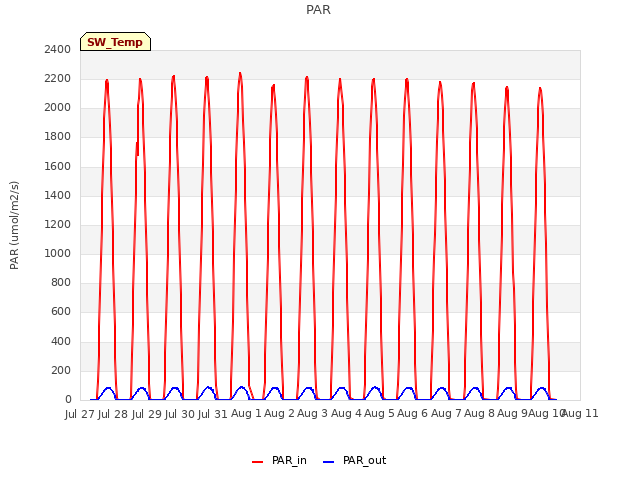Click the Jul 31 x-axis date label
Screen dimensions: 640x480
click(x=213, y=414)
